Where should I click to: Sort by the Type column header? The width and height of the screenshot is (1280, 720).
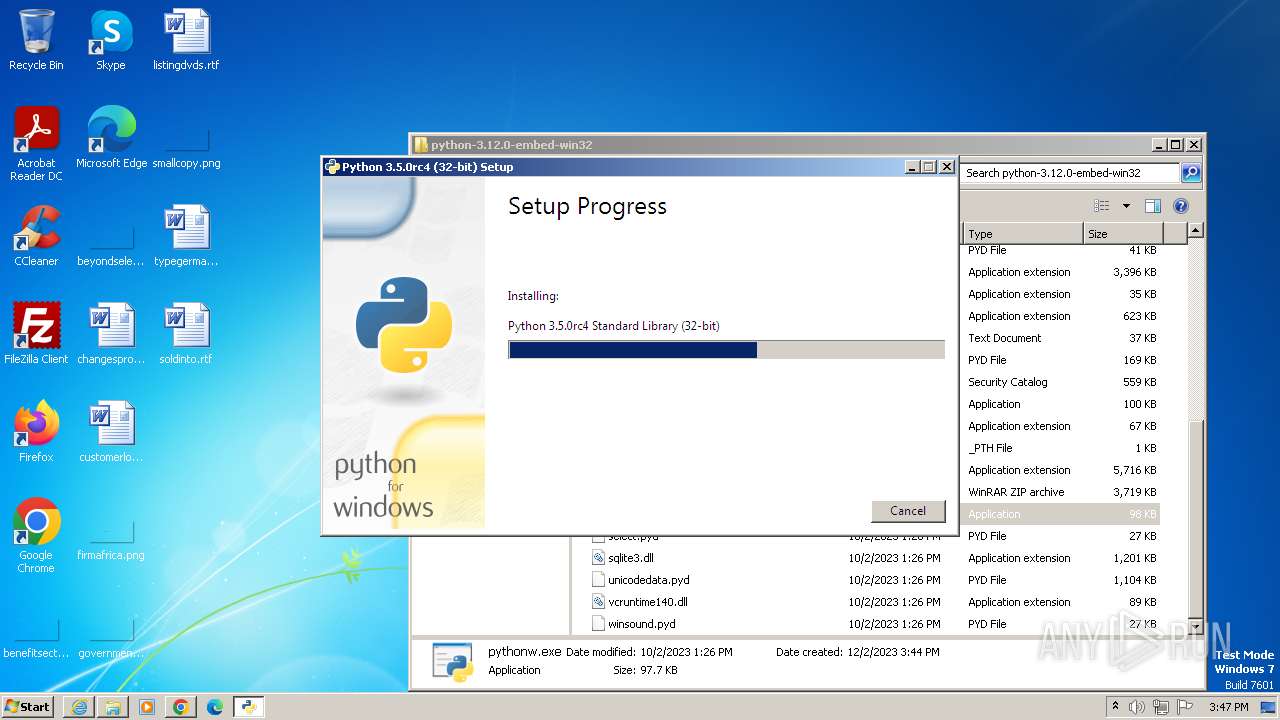tap(1022, 234)
